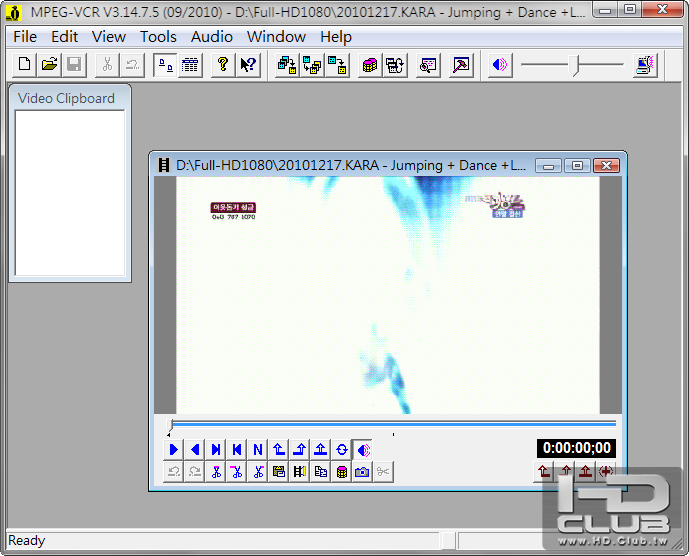Toggle the speaker audio icon in main toolbar
This screenshot has height=556, width=689.
500,65
